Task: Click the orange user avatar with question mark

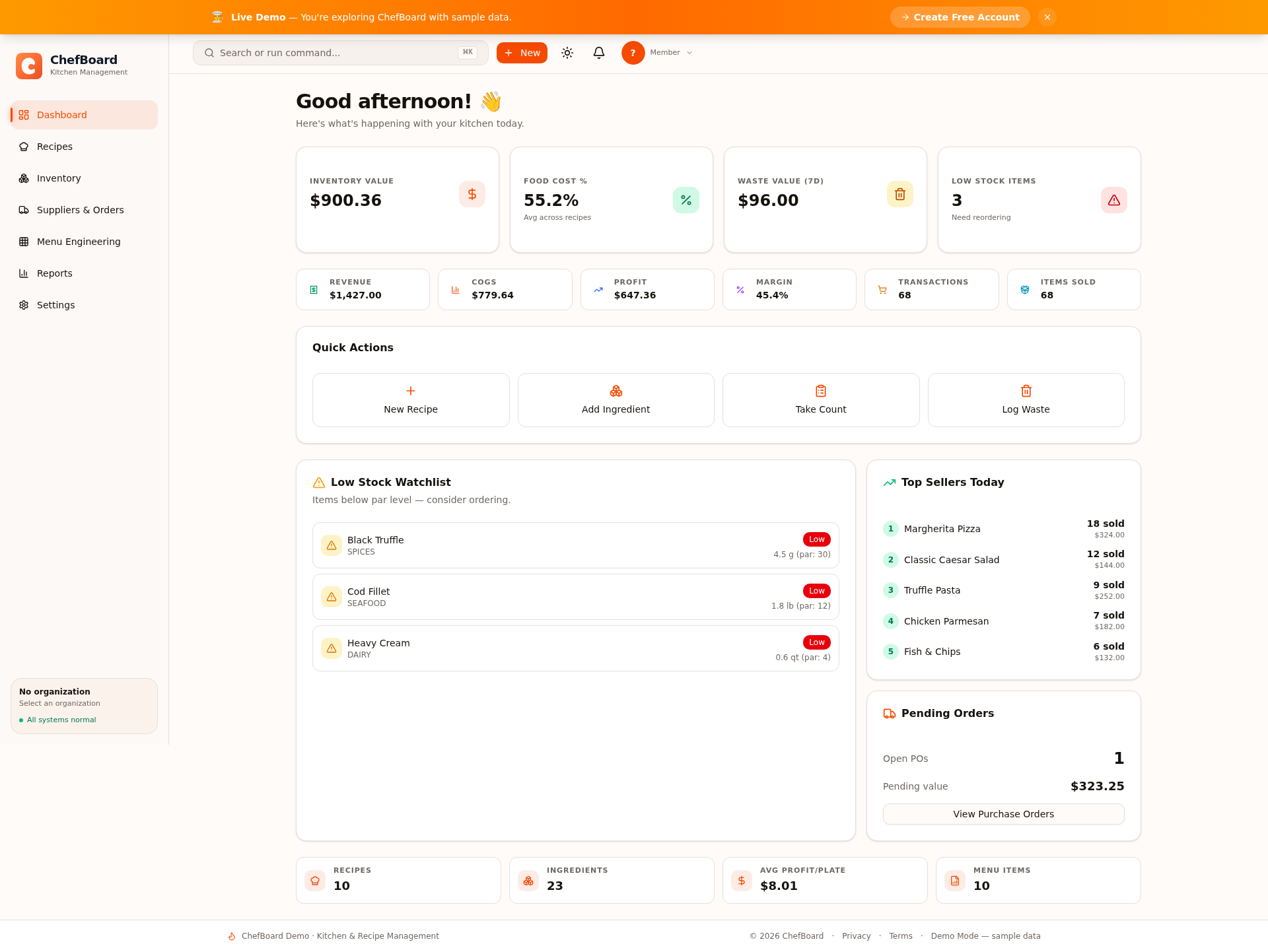Action: 633,53
